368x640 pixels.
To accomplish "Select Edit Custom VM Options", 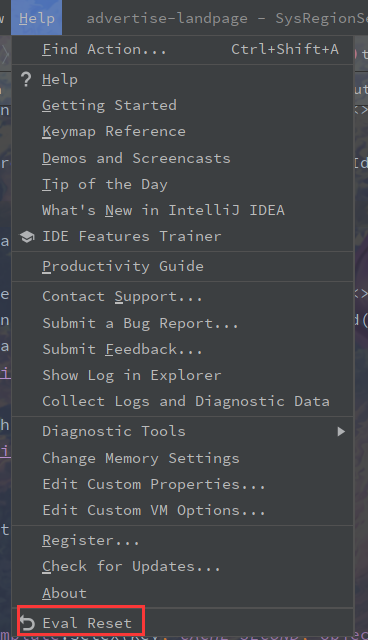I will [182, 510].
